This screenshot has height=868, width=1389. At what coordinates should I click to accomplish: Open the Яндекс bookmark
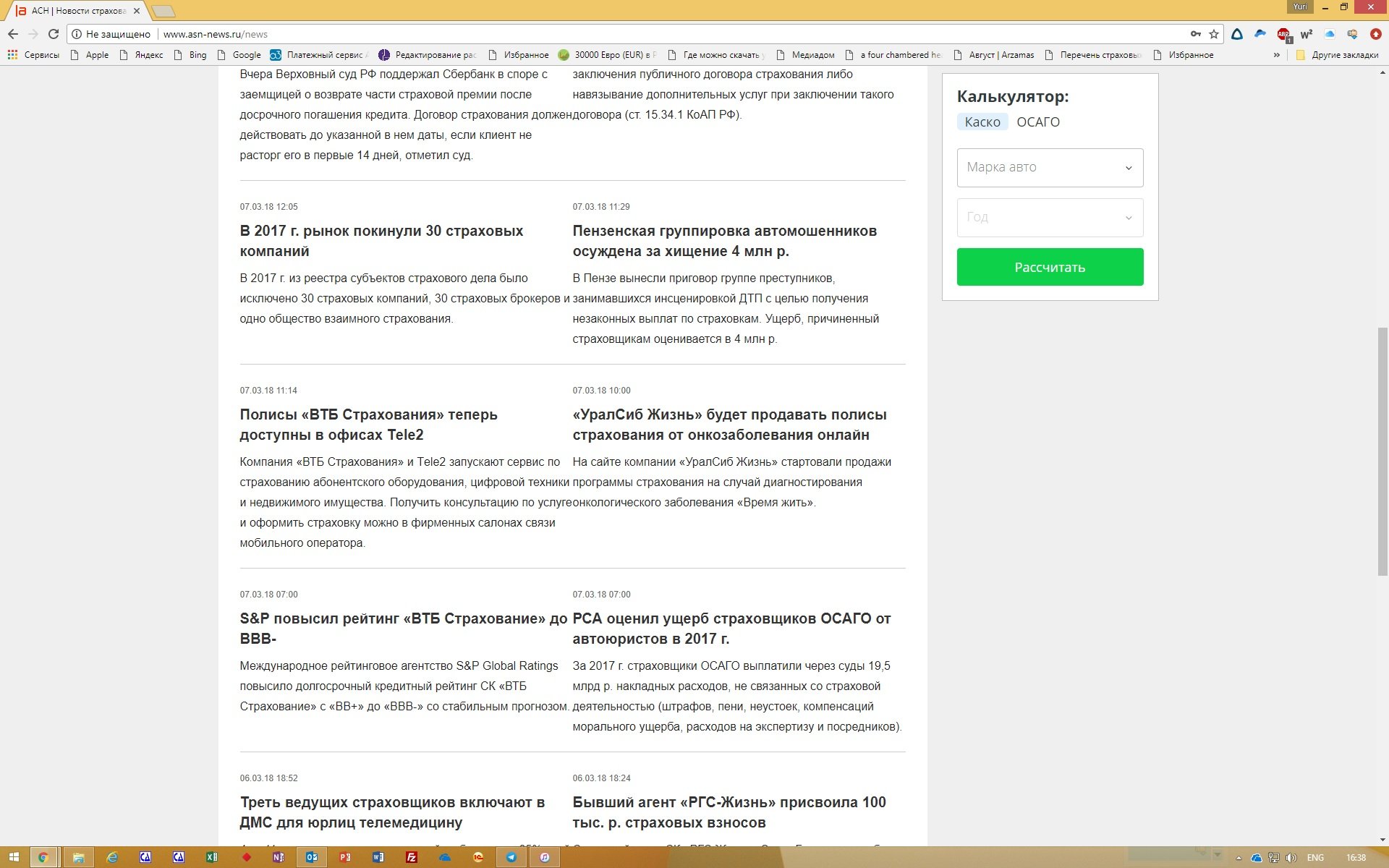click(x=142, y=55)
